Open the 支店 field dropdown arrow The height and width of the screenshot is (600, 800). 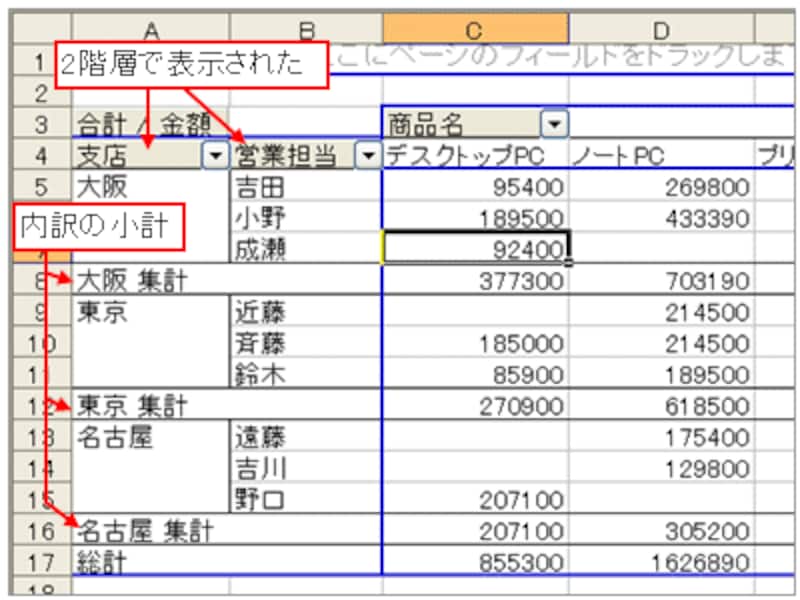pos(214,155)
